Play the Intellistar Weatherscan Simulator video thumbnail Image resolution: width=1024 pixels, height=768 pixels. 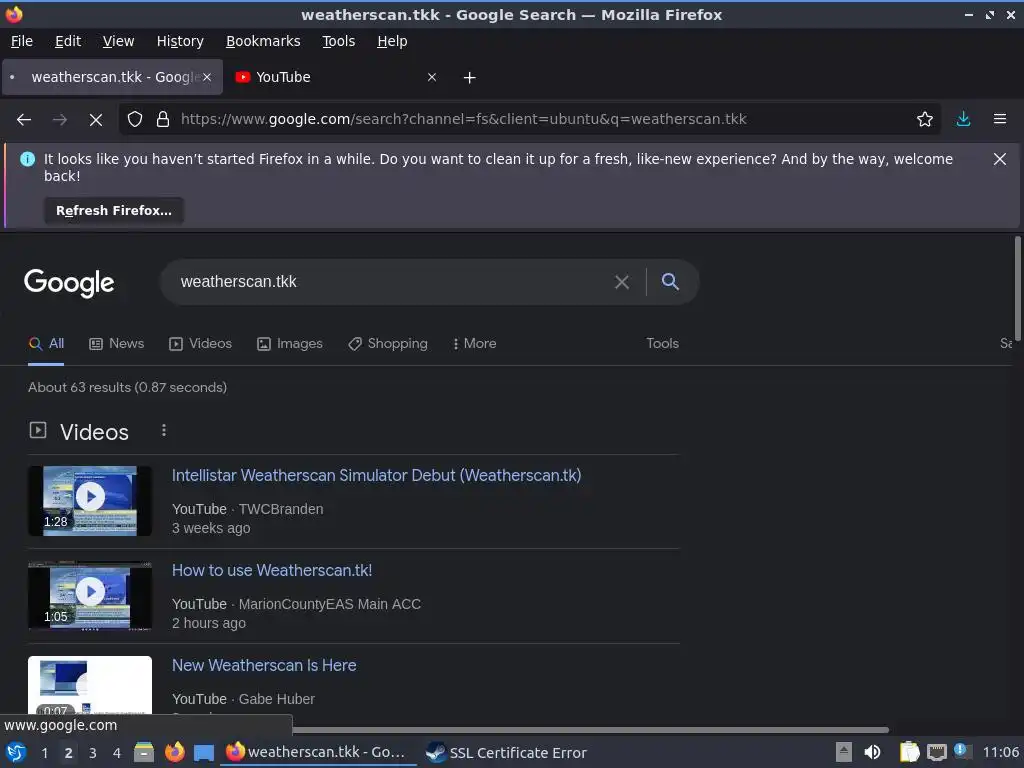(90, 501)
